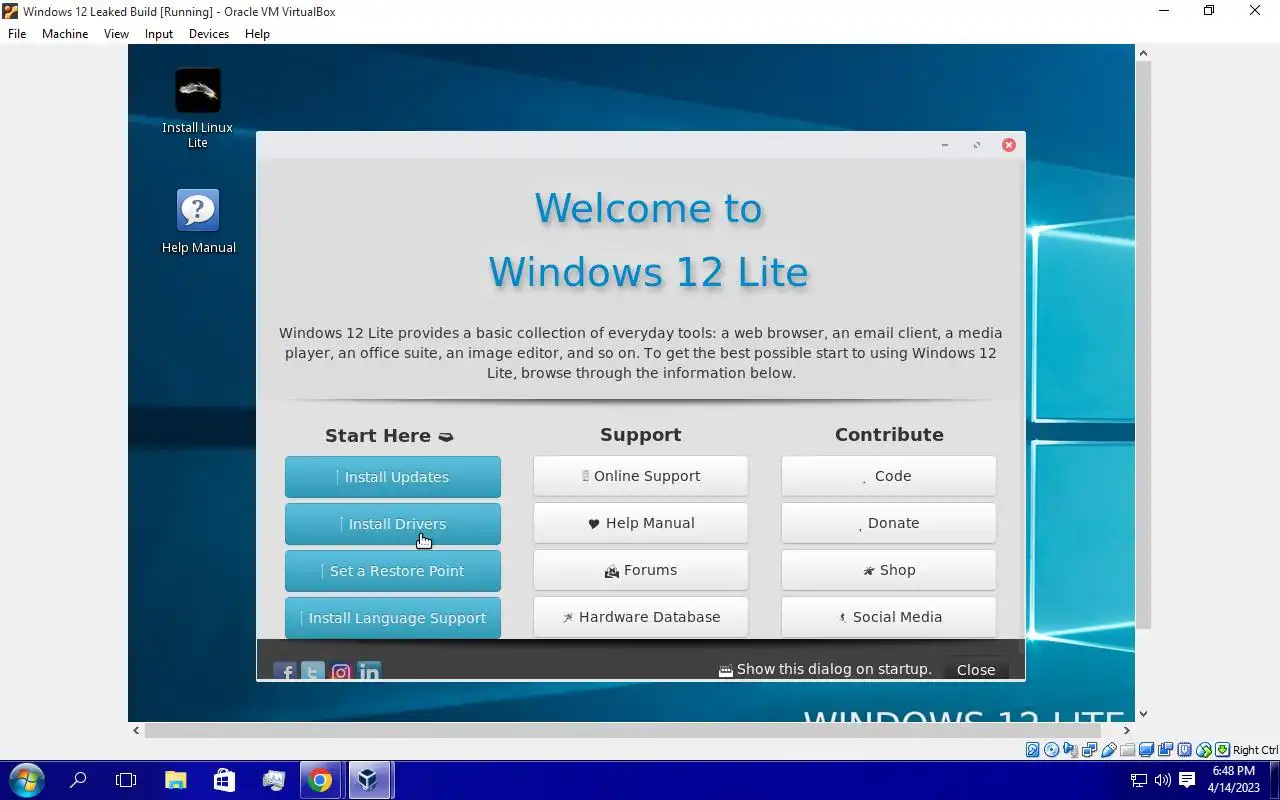Click the Install Drivers button
The image size is (1280, 800).
tap(393, 524)
